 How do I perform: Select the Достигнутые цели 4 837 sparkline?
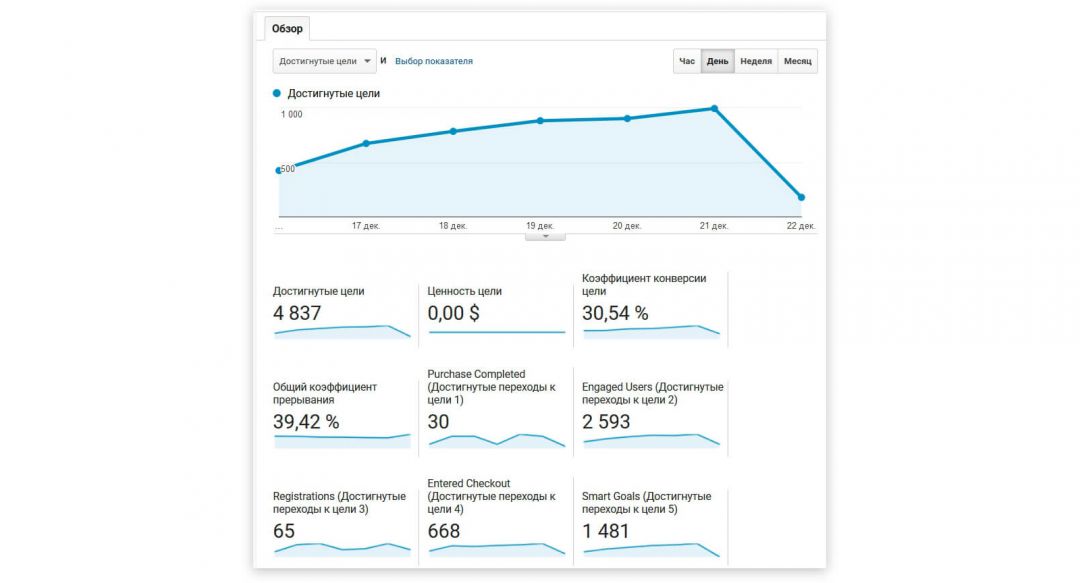click(x=342, y=332)
